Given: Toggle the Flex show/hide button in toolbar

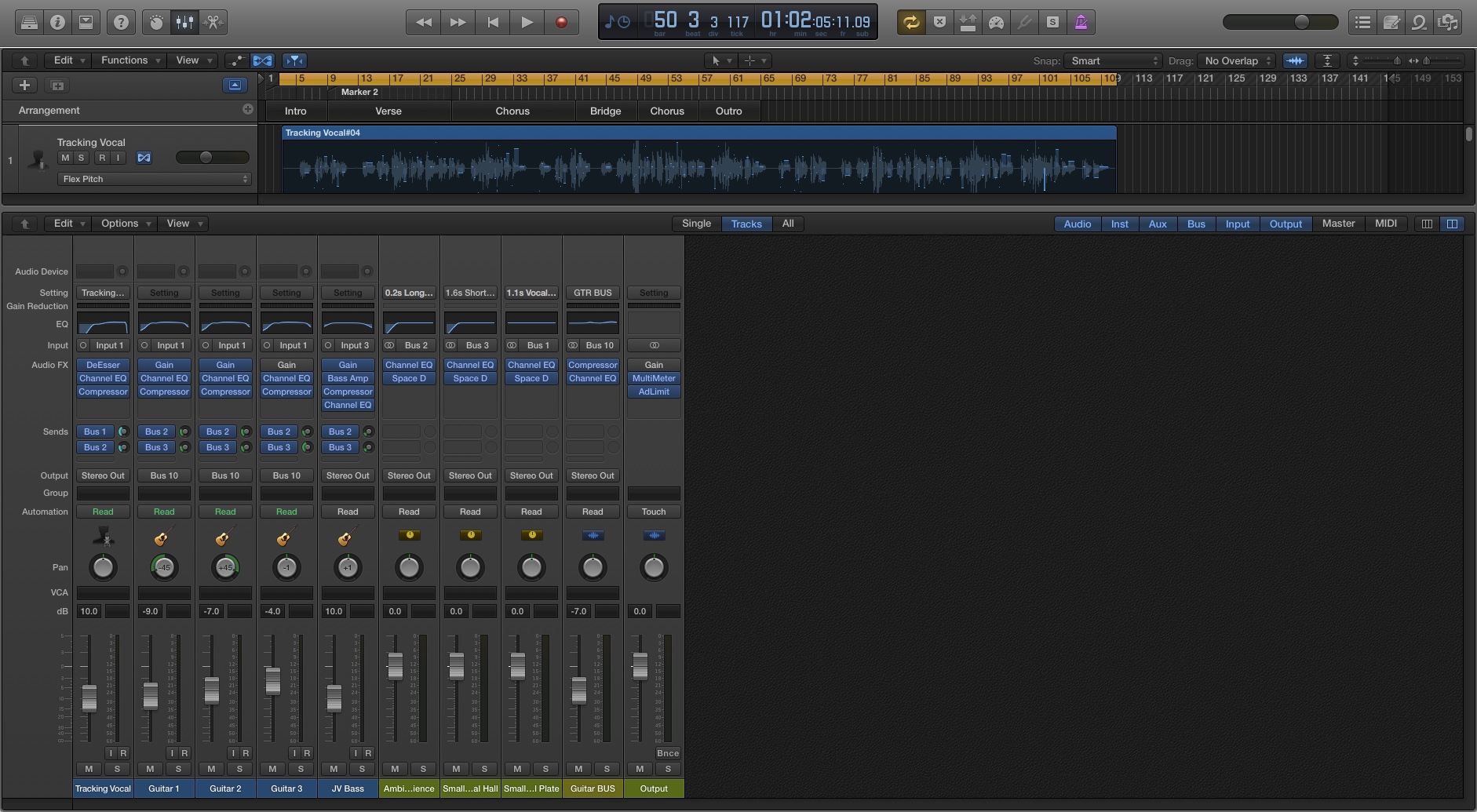Looking at the screenshot, I should click(x=262, y=60).
